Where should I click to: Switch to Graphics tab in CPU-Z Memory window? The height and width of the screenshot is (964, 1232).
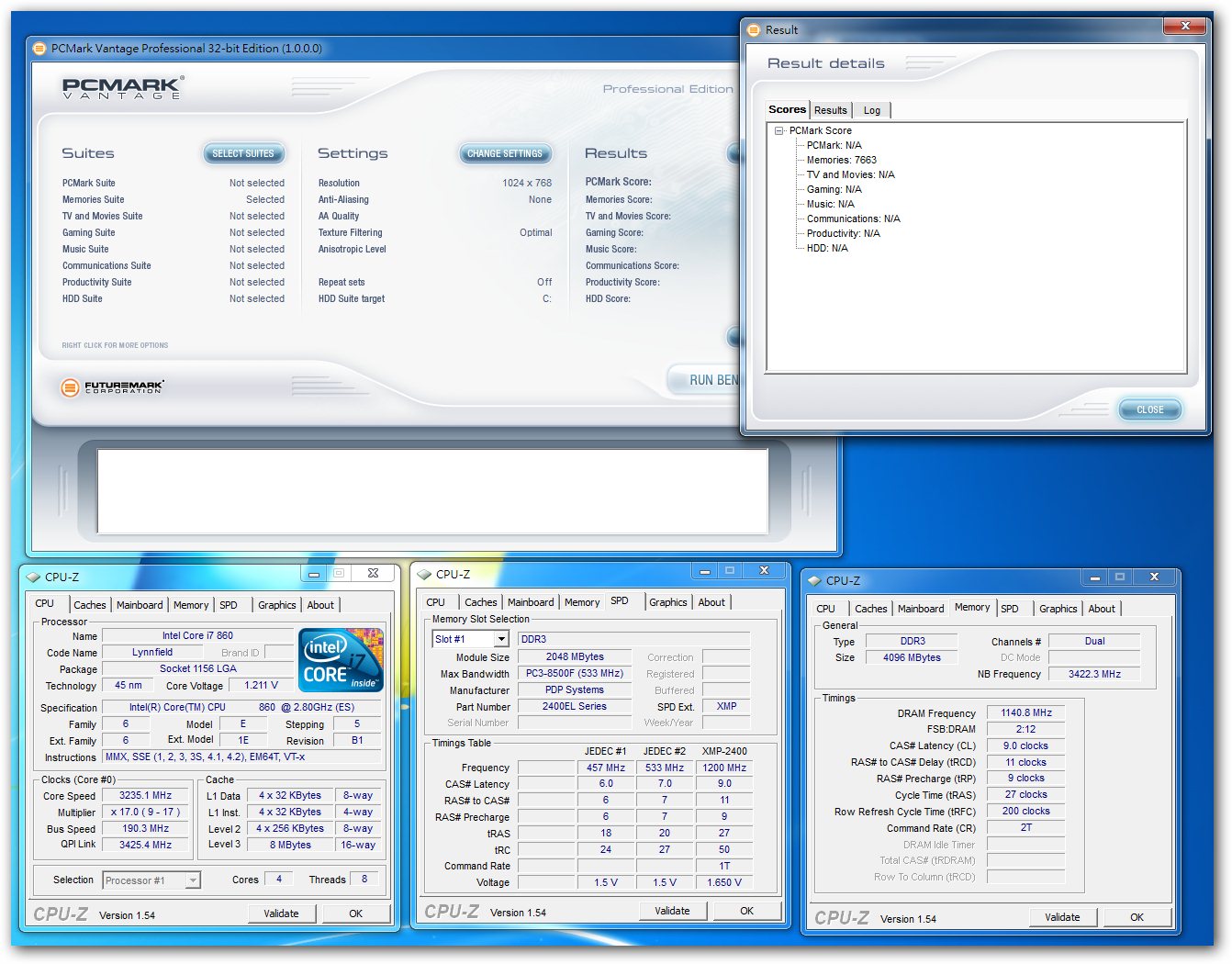[1058, 609]
